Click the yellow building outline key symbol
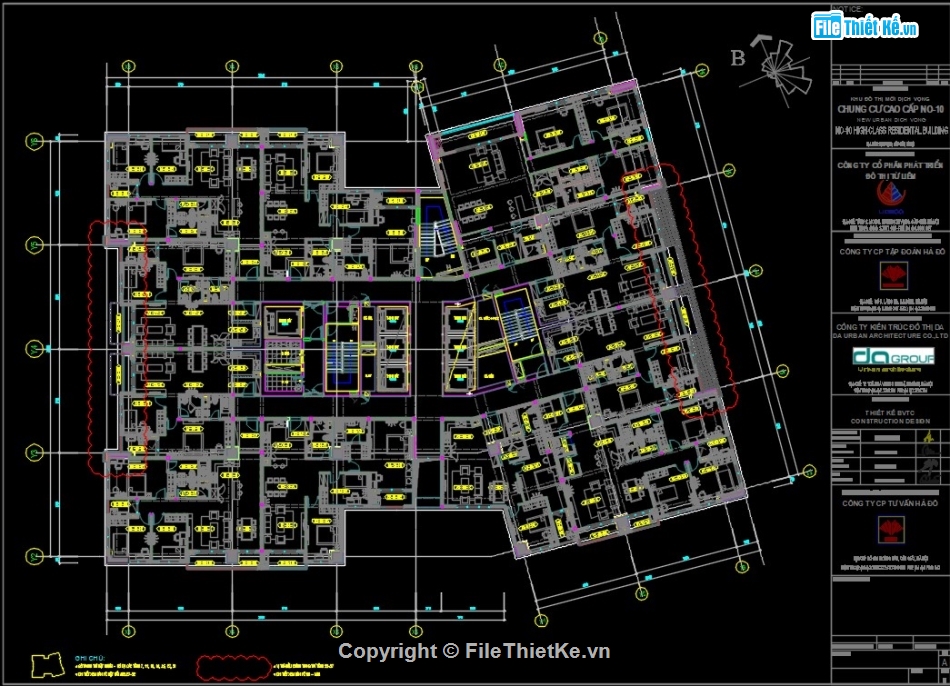This screenshot has height=686, width=950. click(49, 663)
